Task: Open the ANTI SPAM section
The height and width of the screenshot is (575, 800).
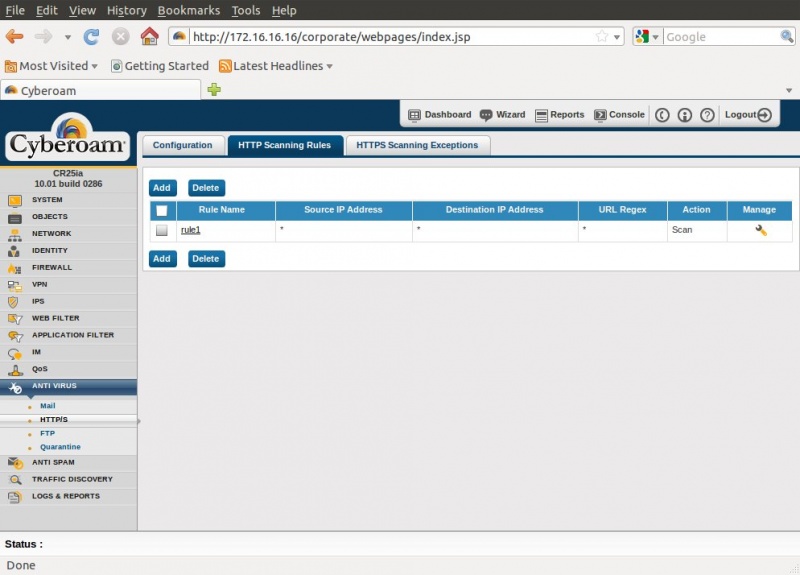Action: (x=68, y=463)
